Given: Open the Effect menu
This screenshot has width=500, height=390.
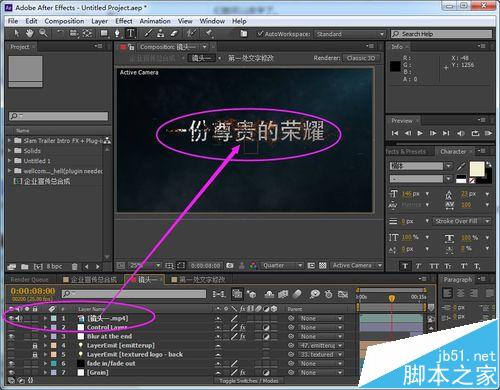Looking at the screenshot, I should pos(124,21).
